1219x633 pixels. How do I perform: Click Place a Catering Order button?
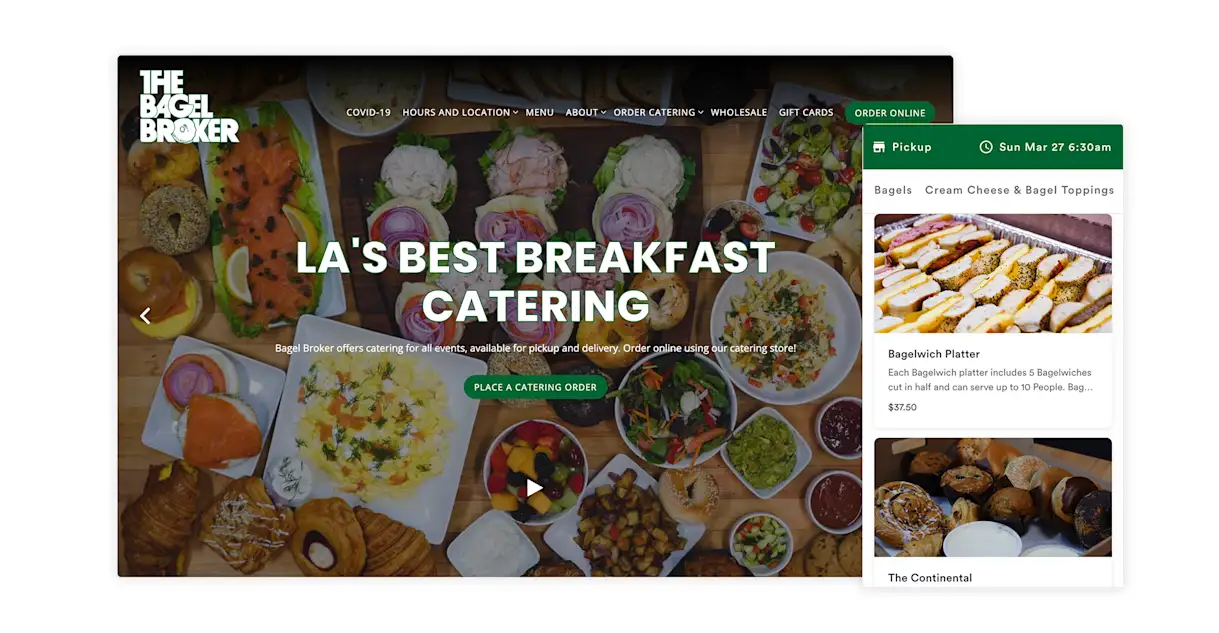point(535,387)
